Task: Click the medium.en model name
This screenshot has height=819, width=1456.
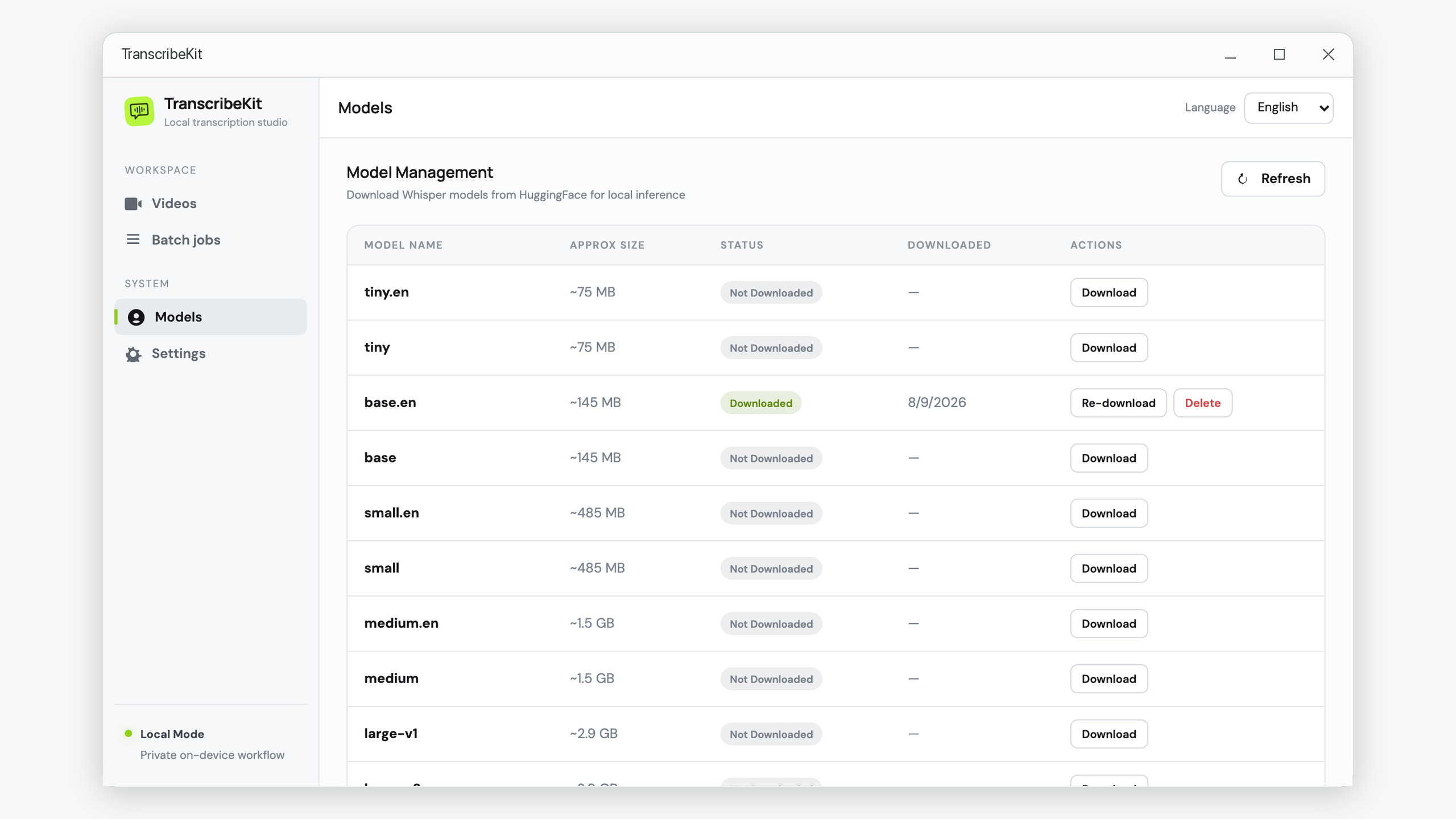Action: click(402, 623)
